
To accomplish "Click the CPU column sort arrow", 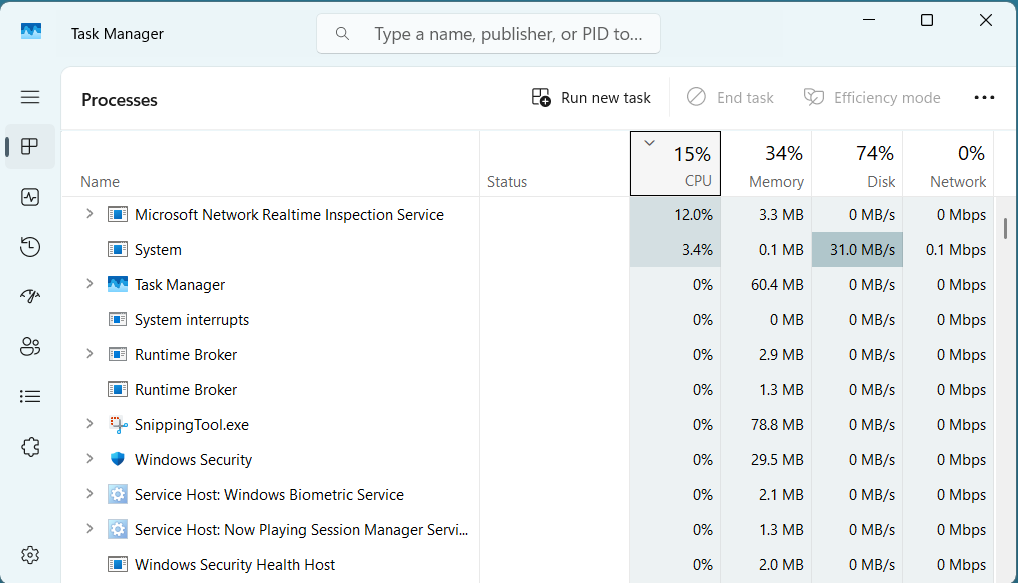I will point(649,143).
